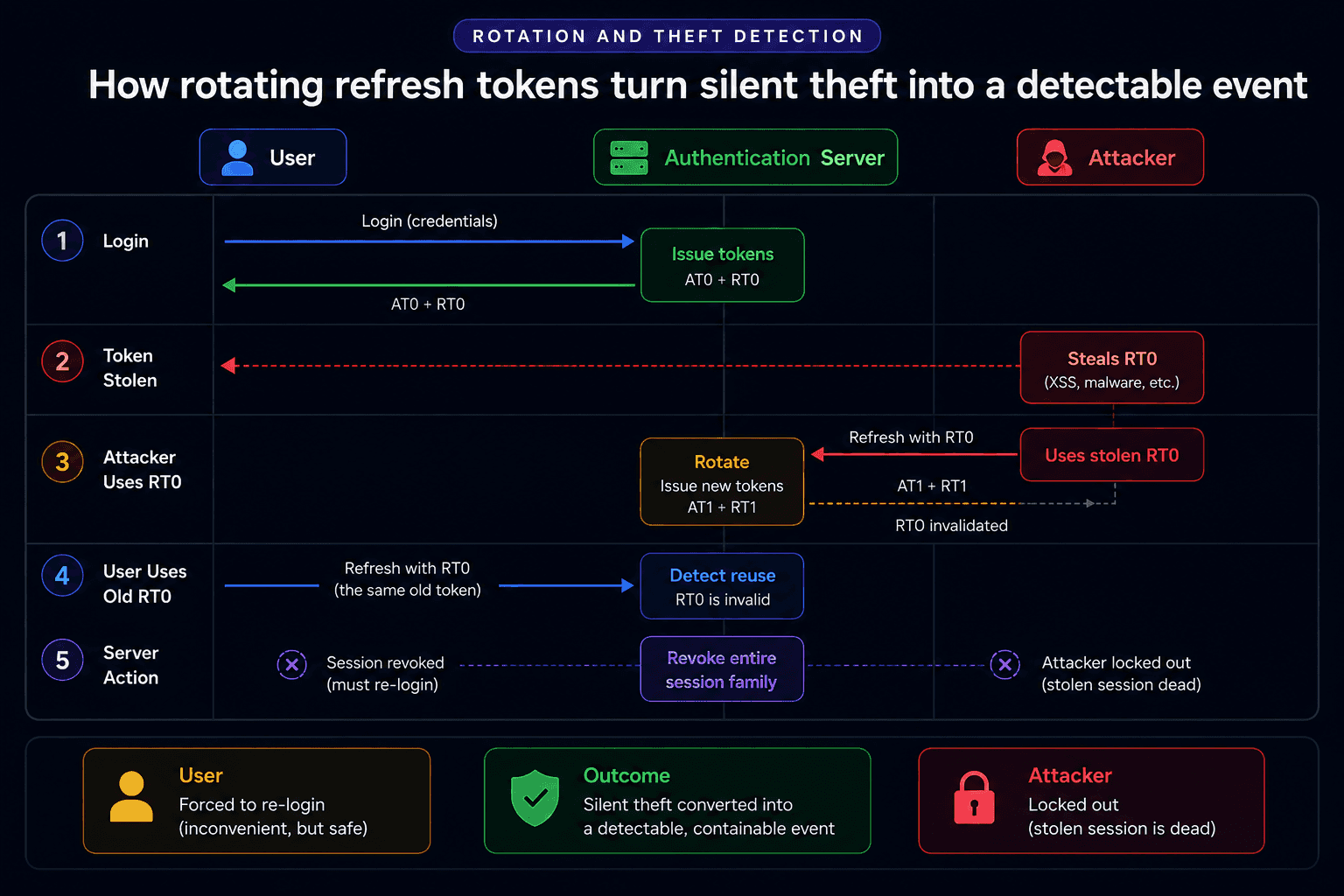Click the yellow user silhouette icon

click(x=131, y=796)
